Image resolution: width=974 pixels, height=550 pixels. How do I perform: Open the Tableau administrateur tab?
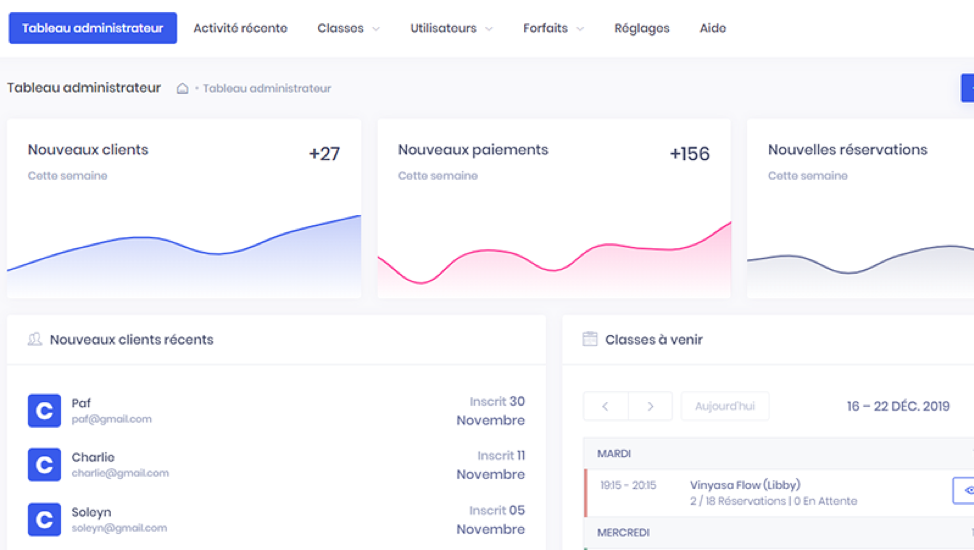pos(93,28)
